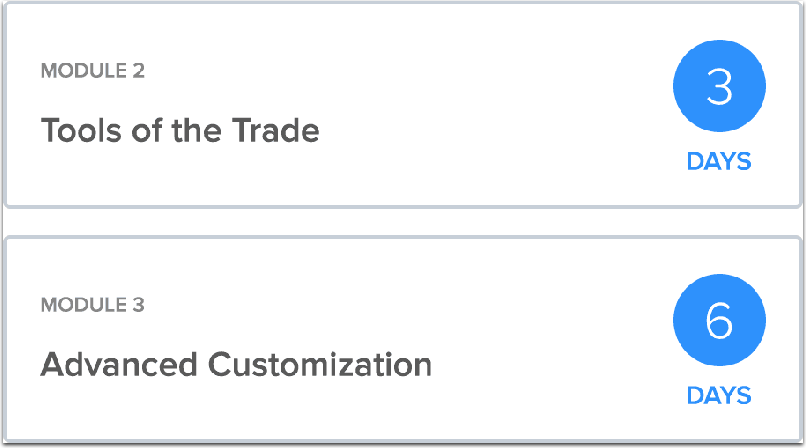
Task: Click the blue 3 days circle badge
Action: click(x=719, y=86)
